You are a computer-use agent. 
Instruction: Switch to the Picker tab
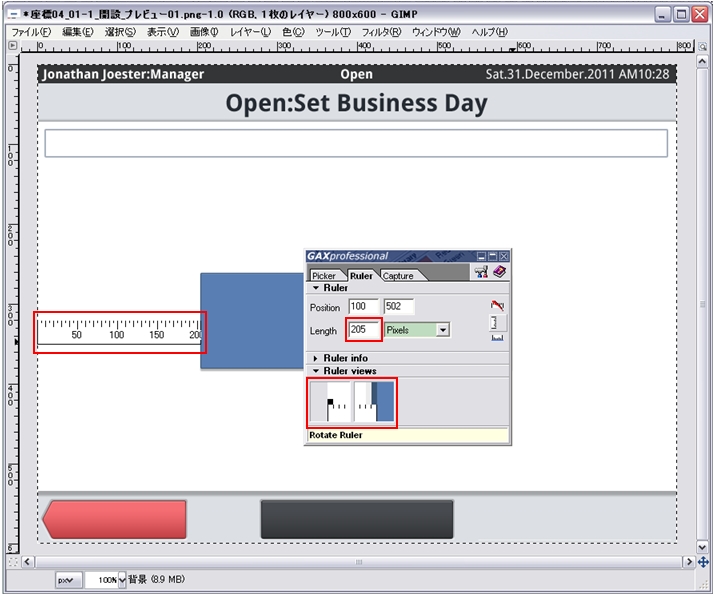point(324,276)
